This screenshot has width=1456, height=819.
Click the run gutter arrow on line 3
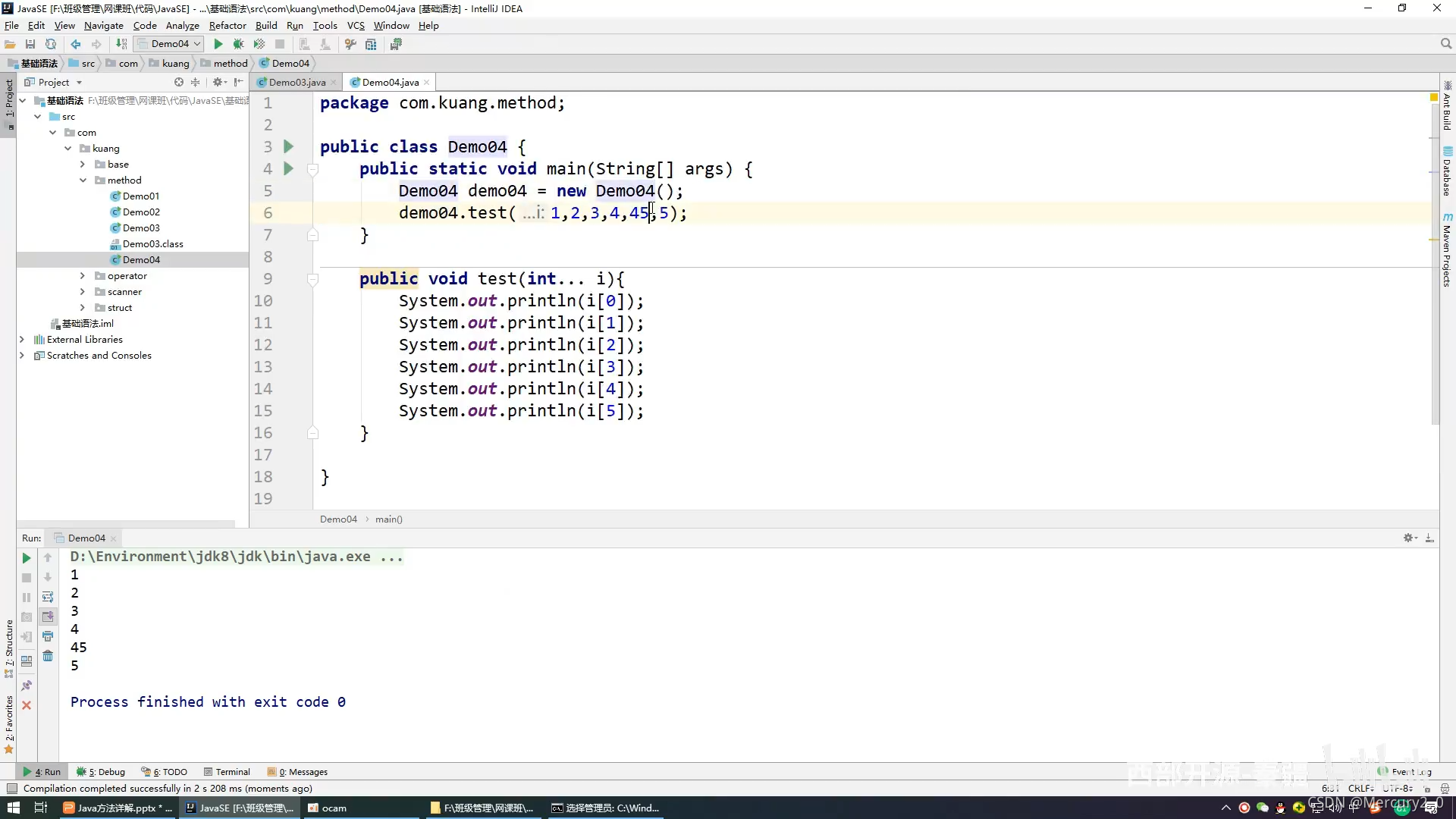coord(288,146)
